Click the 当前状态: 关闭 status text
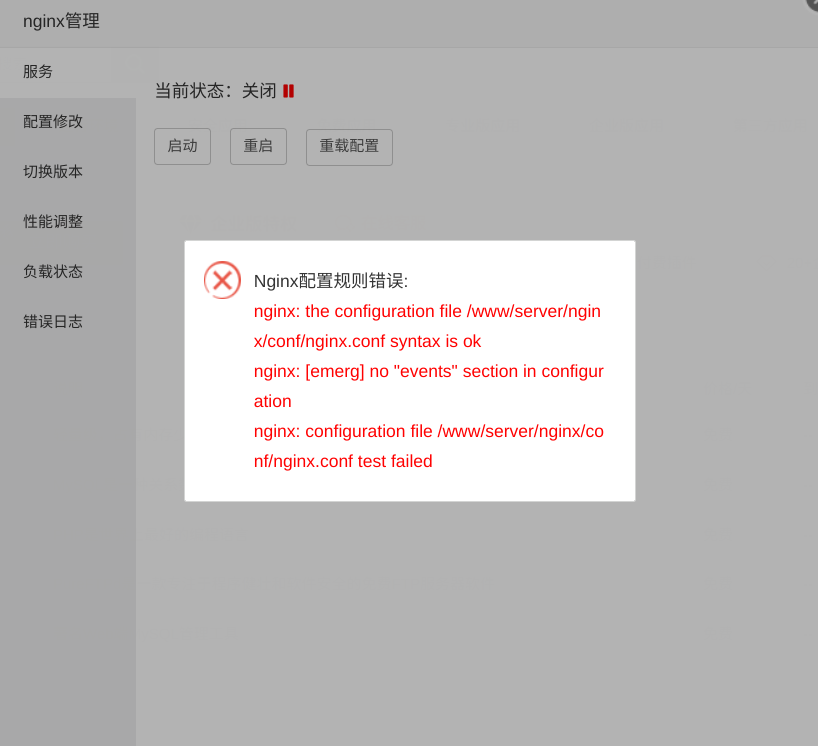This screenshot has height=746, width=818. coord(215,91)
